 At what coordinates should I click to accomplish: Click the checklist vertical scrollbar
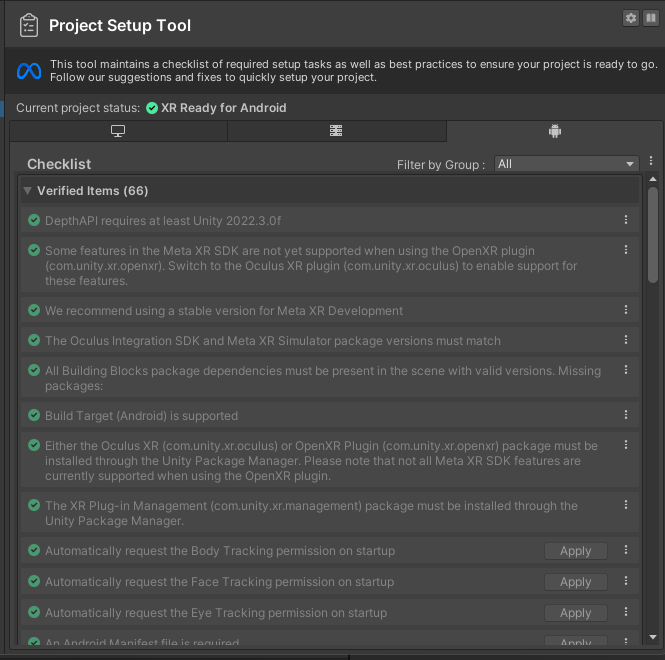tap(652, 300)
